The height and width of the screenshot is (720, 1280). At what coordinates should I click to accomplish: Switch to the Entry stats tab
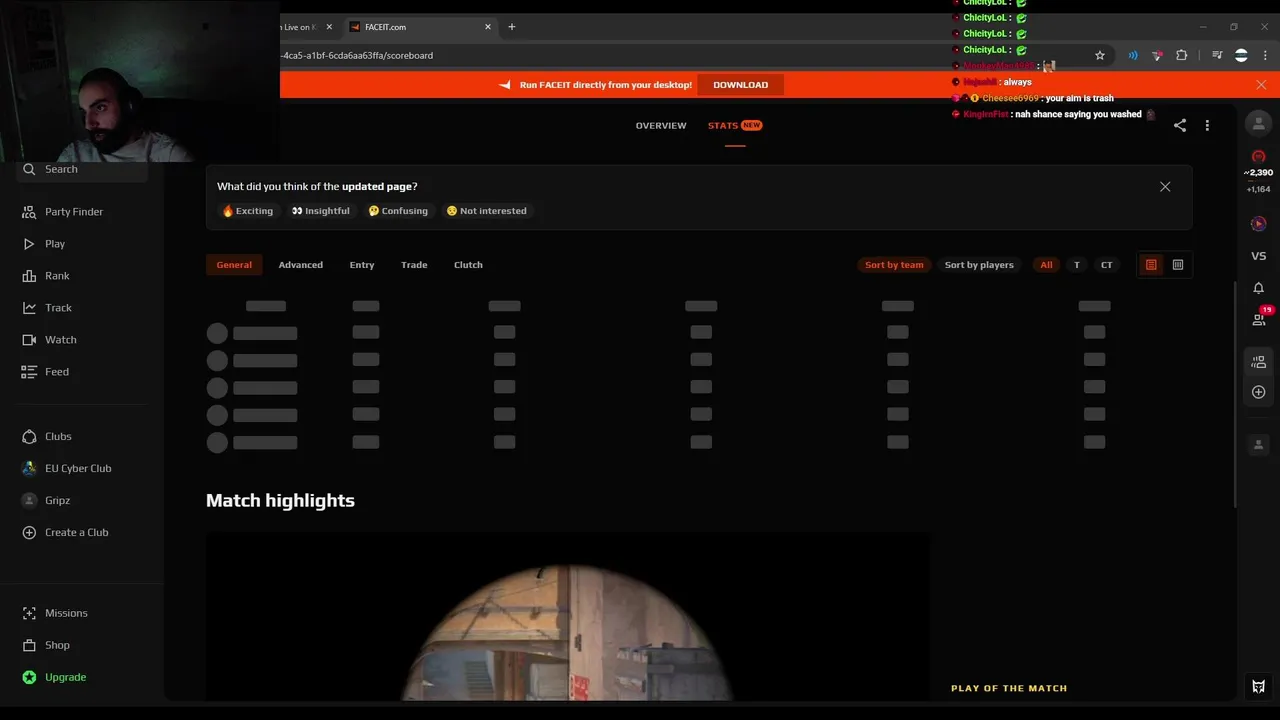[362, 265]
